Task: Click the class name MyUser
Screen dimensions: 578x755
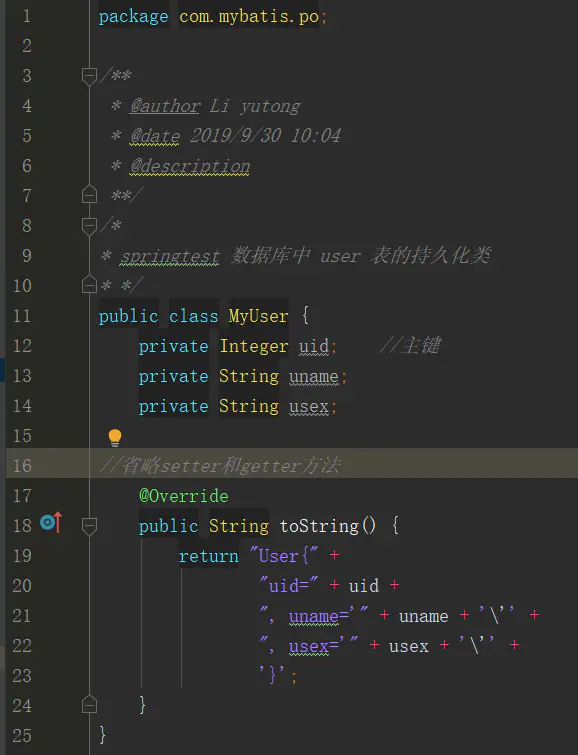Action: (258, 316)
